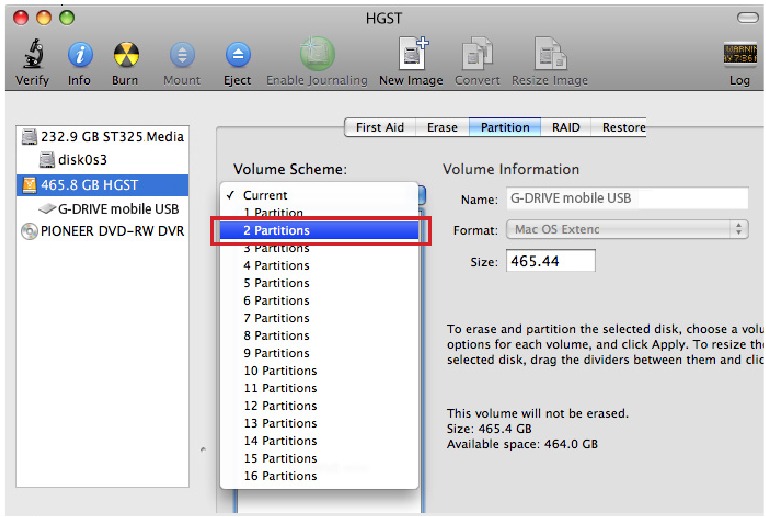Select 7 Partitions from scheme menu
Screen dimensions: 766x517
click(319, 318)
